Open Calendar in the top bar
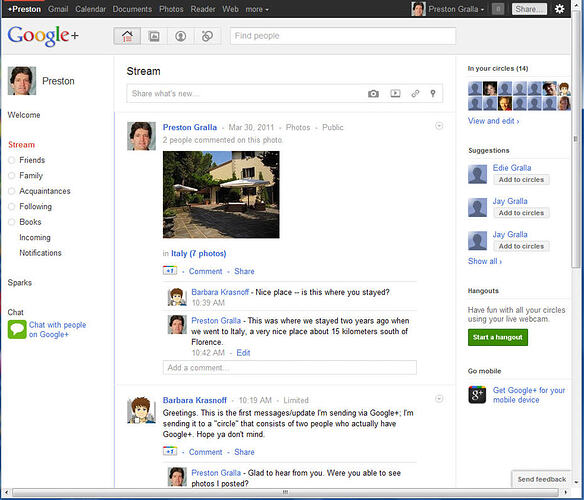This screenshot has height=500, width=584. tap(91, 9)
